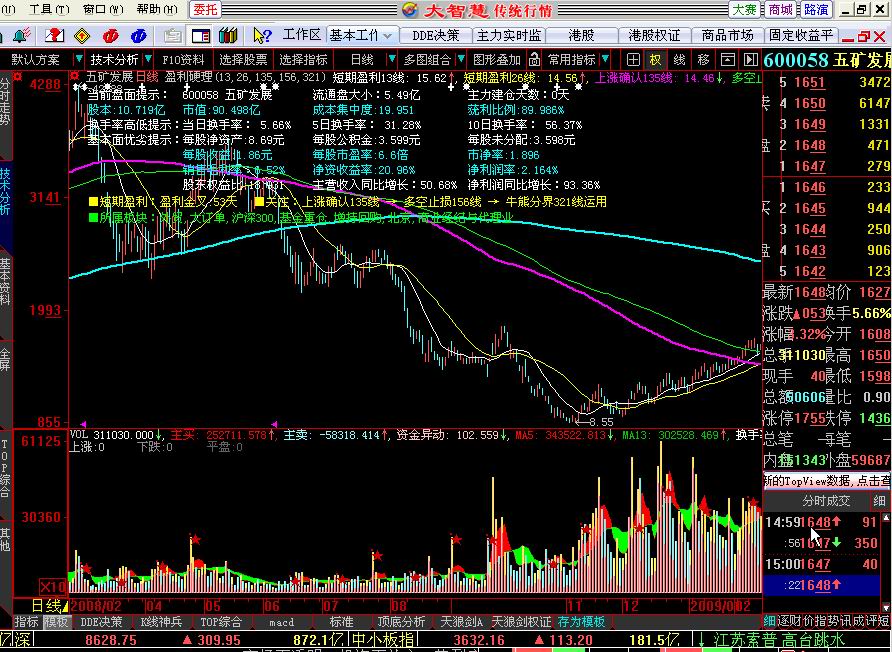Click the hide-side-panel arrow icon

(x=750, y=59)
